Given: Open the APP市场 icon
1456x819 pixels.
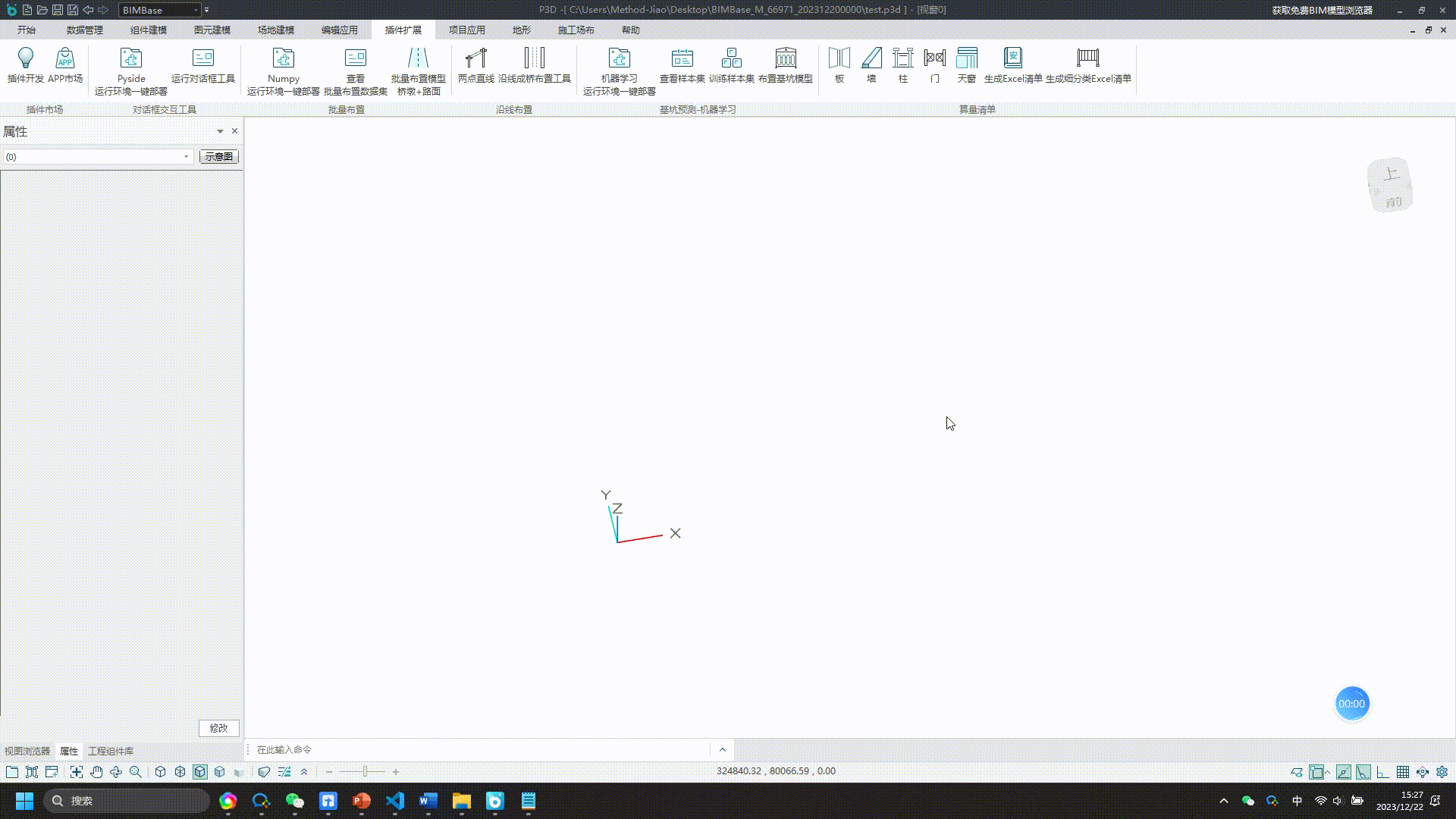Looking at the screenshot, I should coord(65,58).
